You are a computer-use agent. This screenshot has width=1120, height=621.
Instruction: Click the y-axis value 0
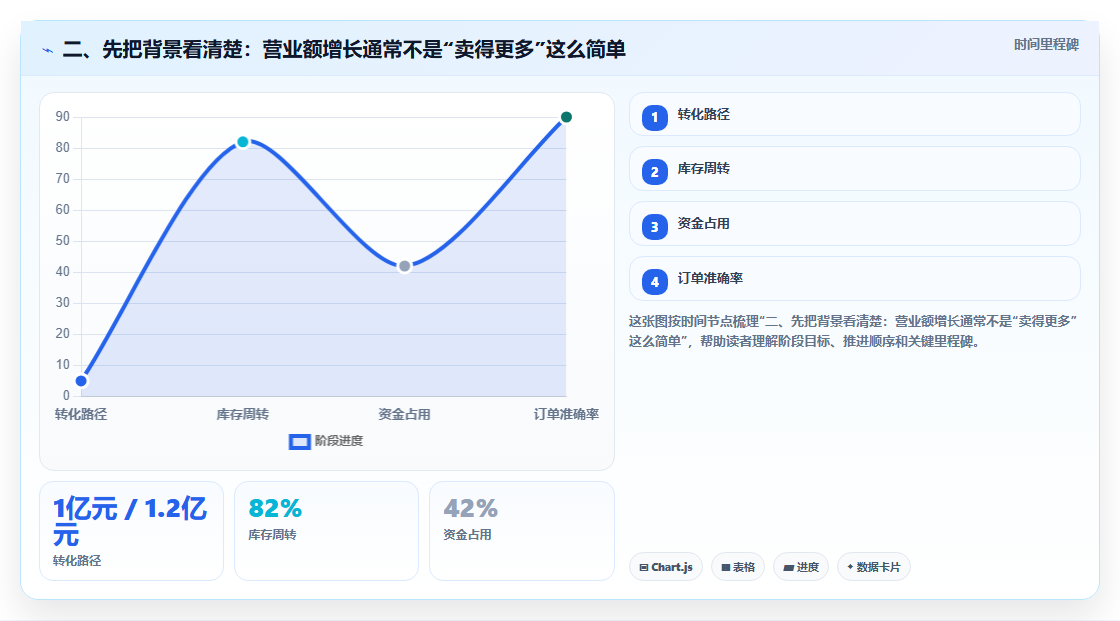coord(66,395)
